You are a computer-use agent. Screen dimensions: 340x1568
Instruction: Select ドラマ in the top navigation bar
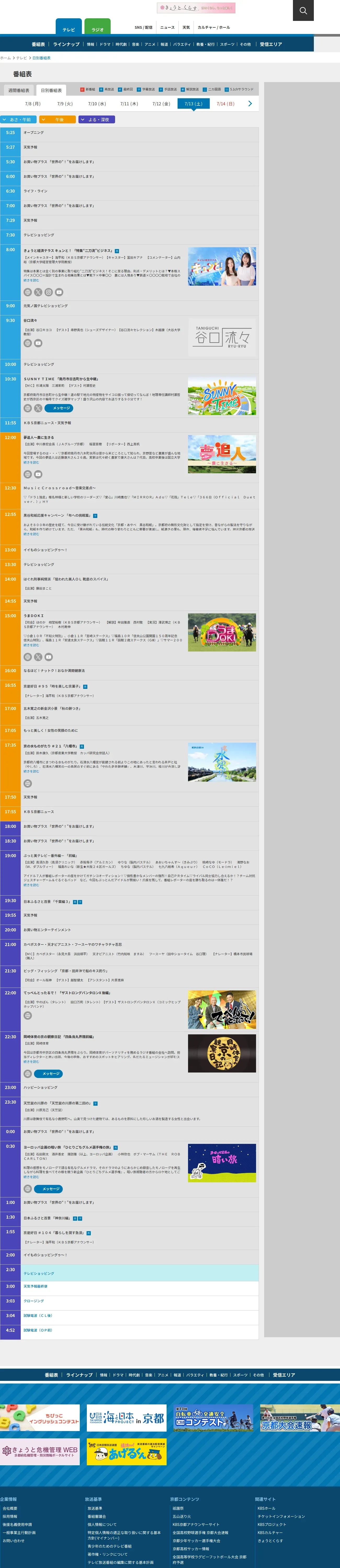point(105,44)
